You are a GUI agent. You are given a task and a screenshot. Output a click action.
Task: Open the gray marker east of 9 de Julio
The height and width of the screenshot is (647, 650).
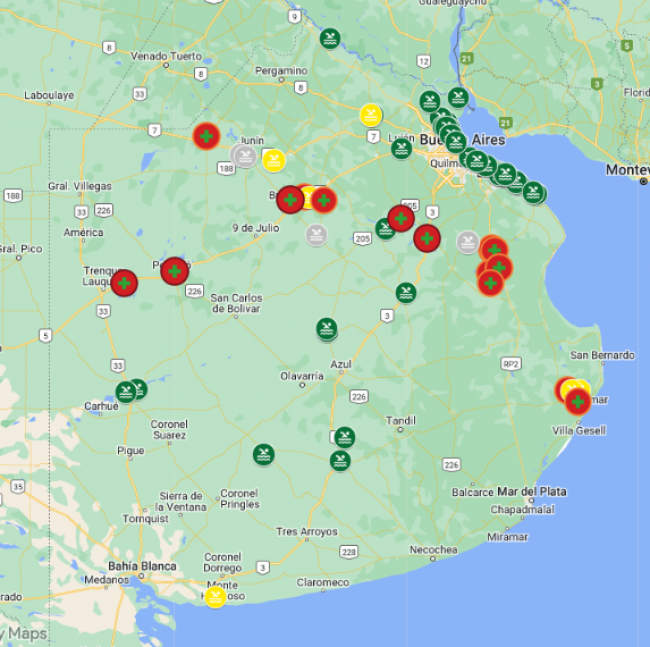316,235
